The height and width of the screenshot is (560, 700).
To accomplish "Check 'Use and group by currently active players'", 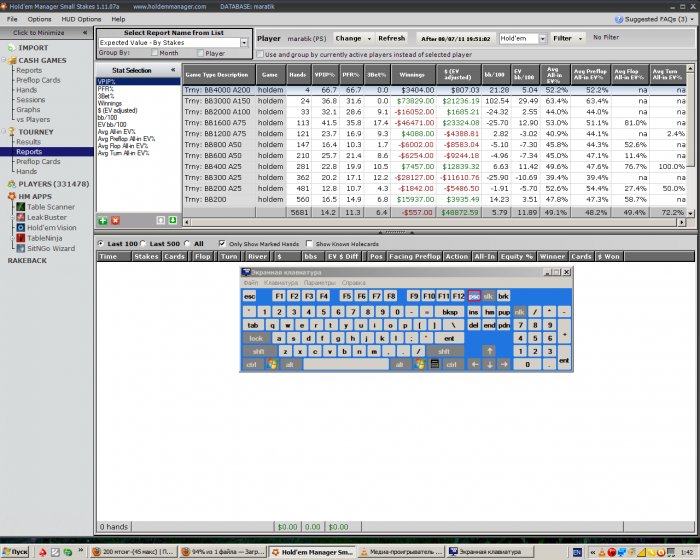I will click(x=260, y=54).
